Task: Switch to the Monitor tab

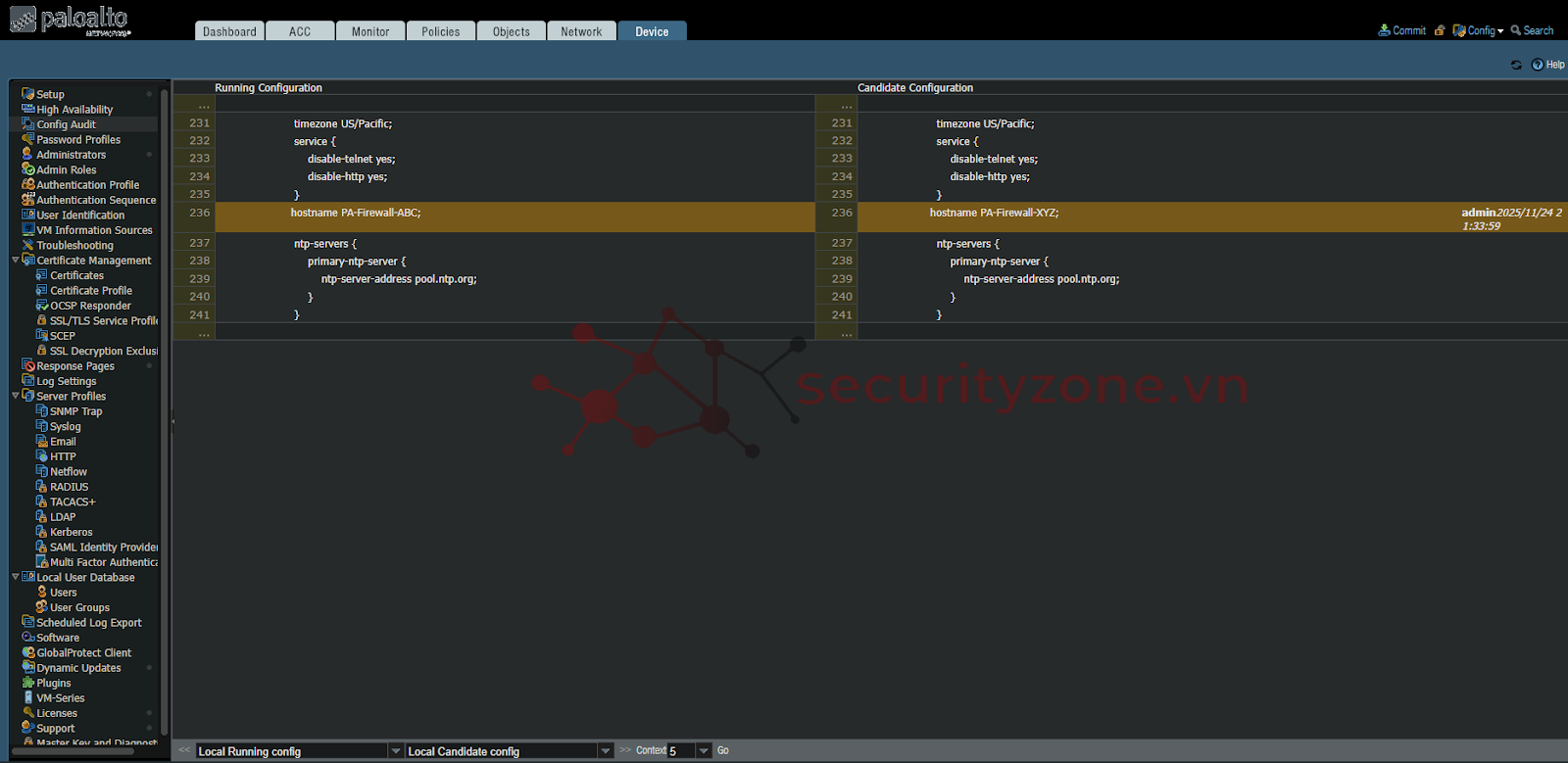Action: (370, 31)
